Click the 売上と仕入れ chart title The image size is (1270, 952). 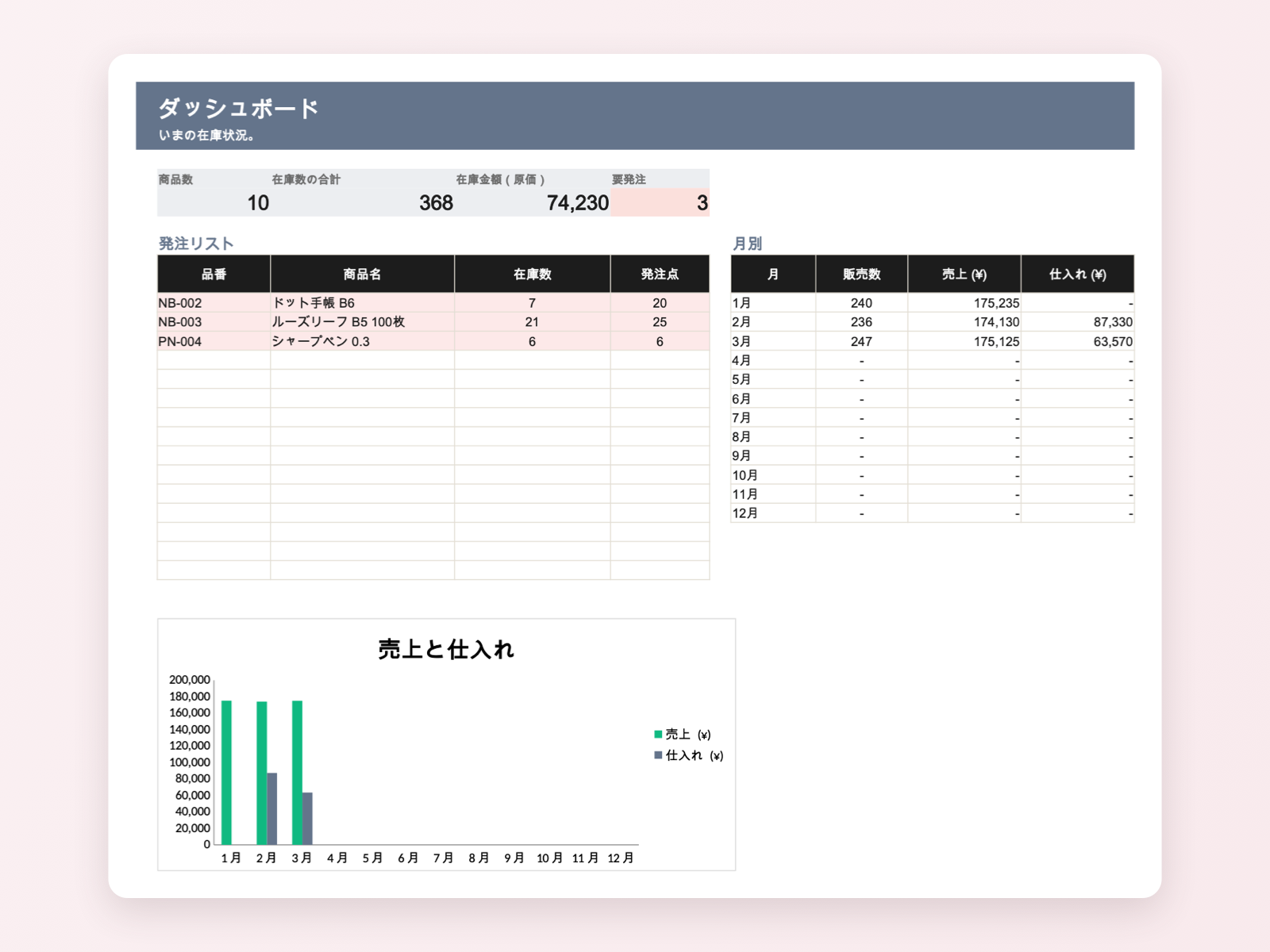click(x=446, y=649)
